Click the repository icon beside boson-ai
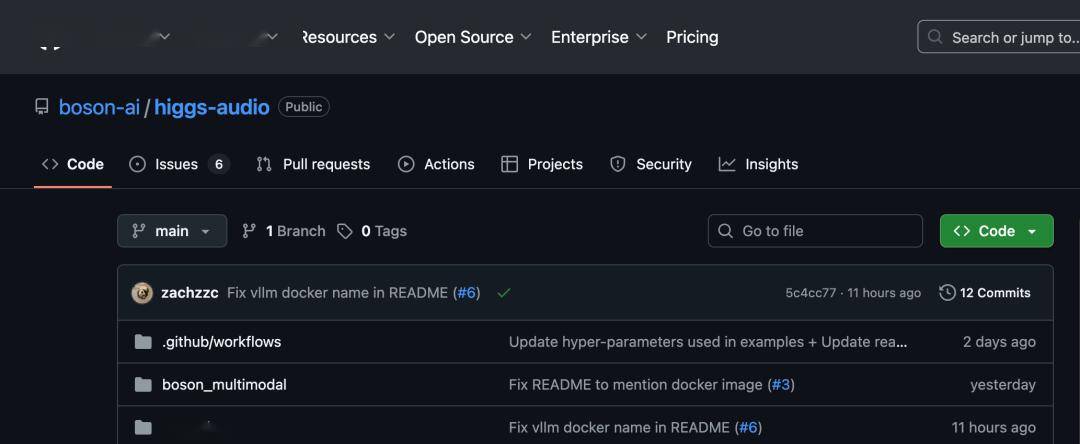The image size is (1080, 444). click(41, 107)
